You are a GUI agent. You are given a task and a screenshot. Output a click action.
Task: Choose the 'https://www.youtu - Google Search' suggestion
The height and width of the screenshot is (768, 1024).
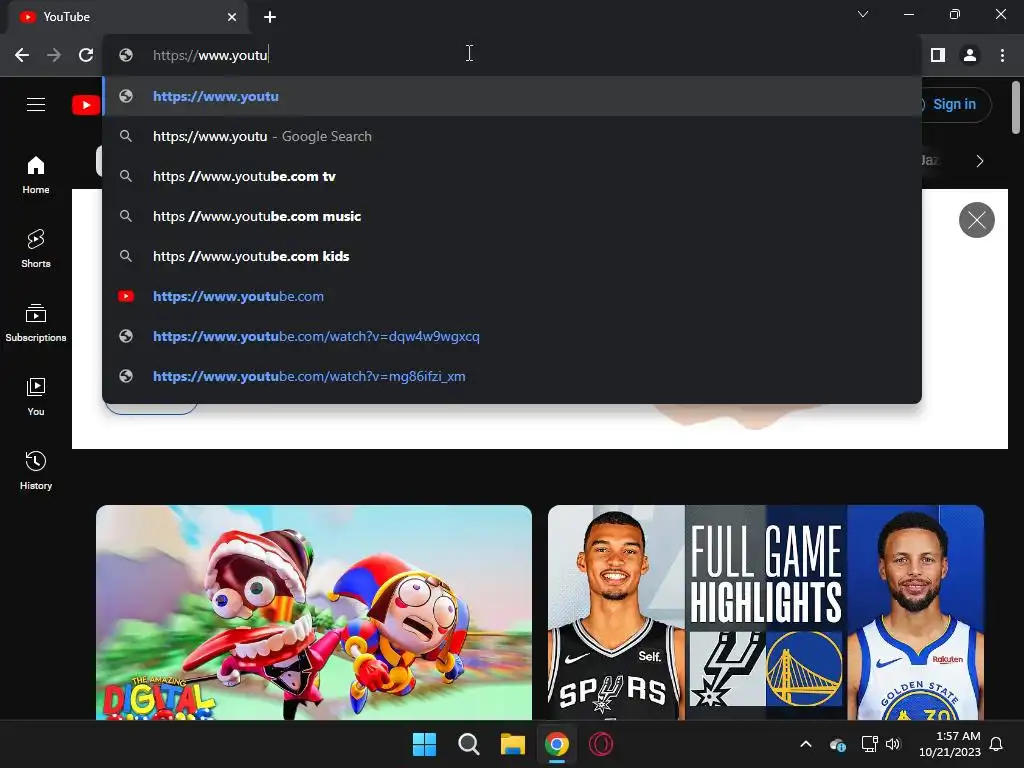[x=512, y=136]
